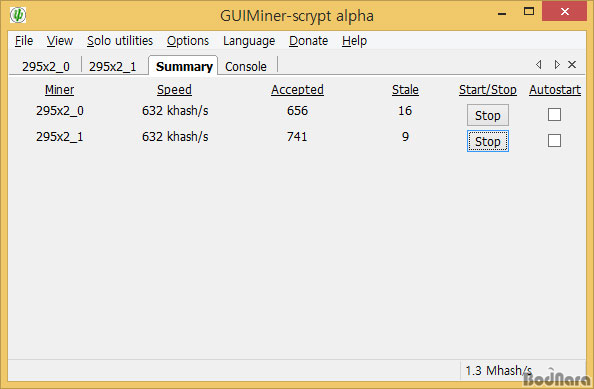594x389 pixels.
Task: Stop the 295x2_1 miner
Action: [x=488, y=141]
